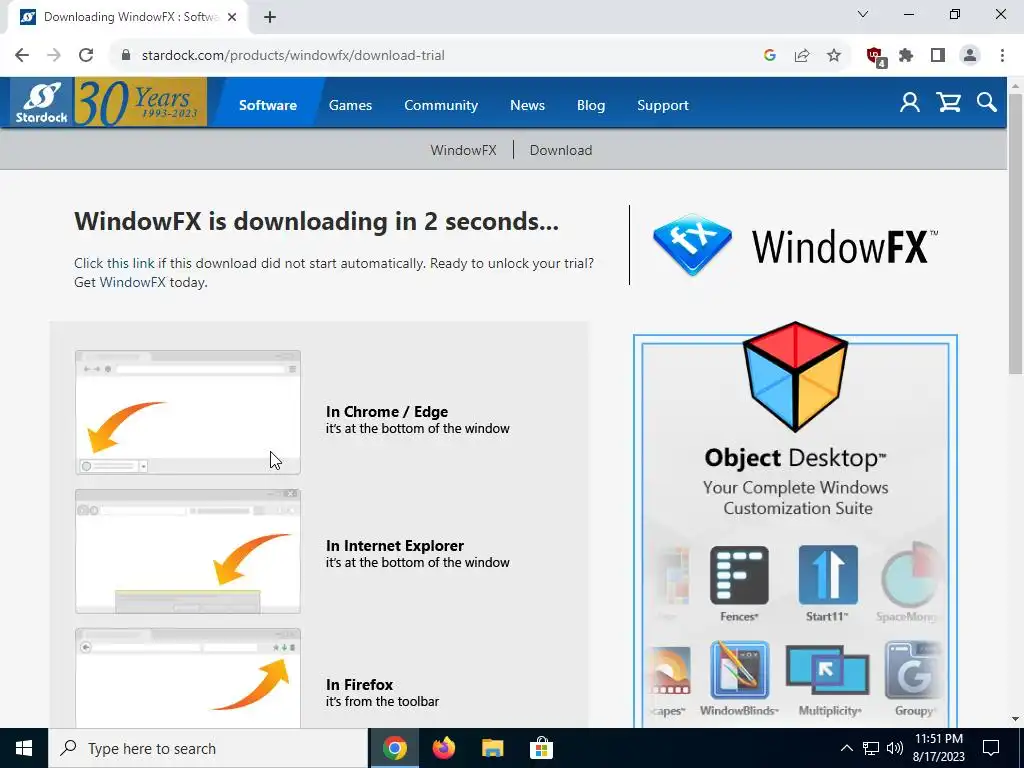This screenshot has width=1024, height=768.
Task: Open the Community menu
Action: (441, 105)
